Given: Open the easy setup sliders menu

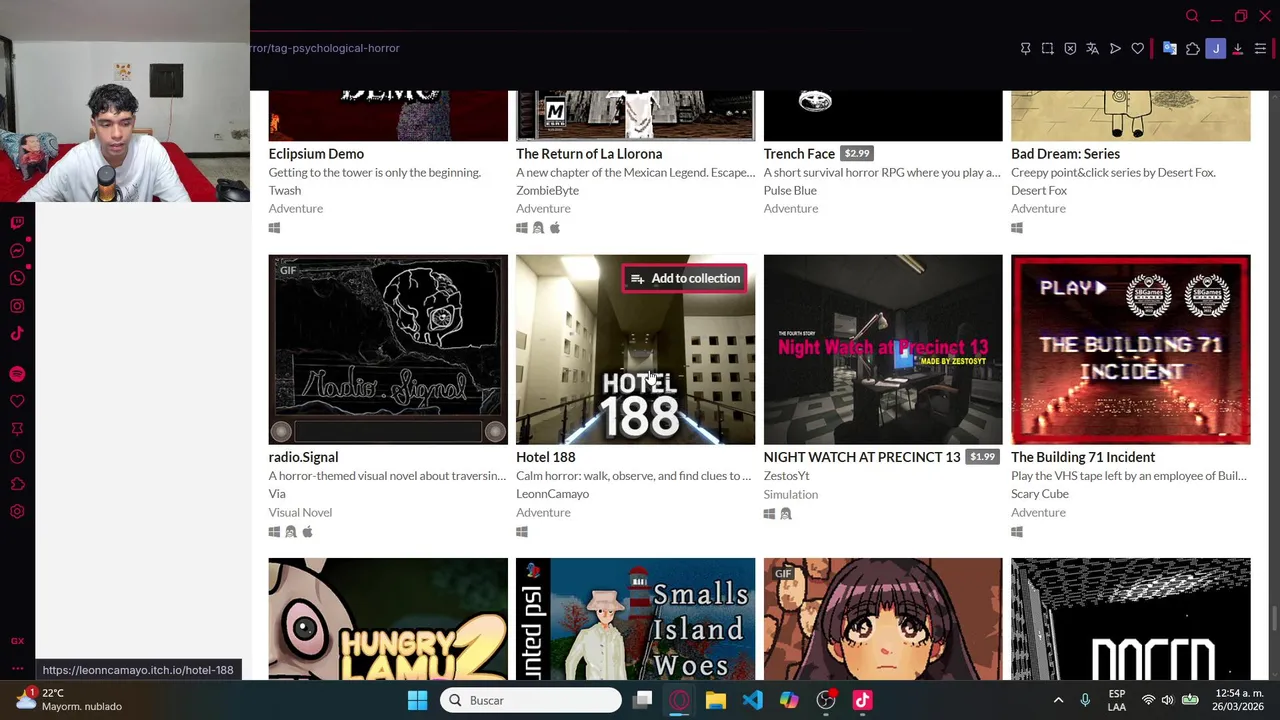Looking at the screenshot, I should 1260,48.
